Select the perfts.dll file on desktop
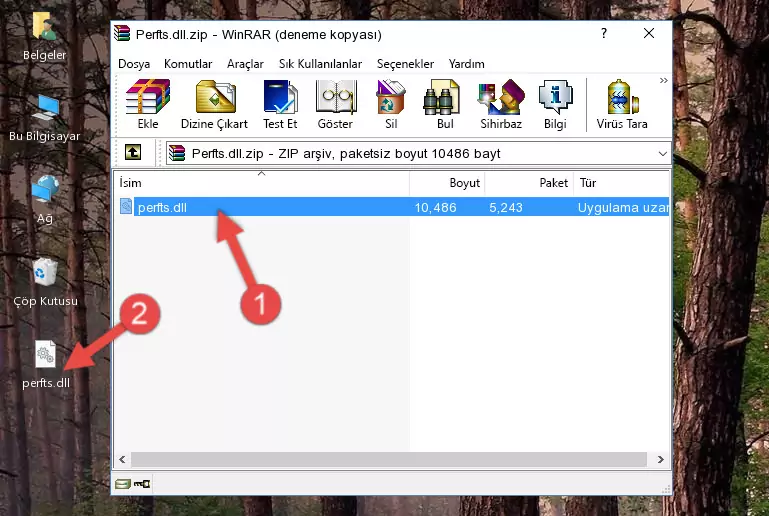 [46, 365]
